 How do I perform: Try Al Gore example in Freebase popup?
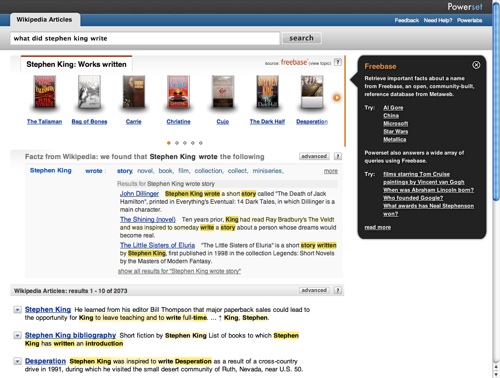click(393, 108)
